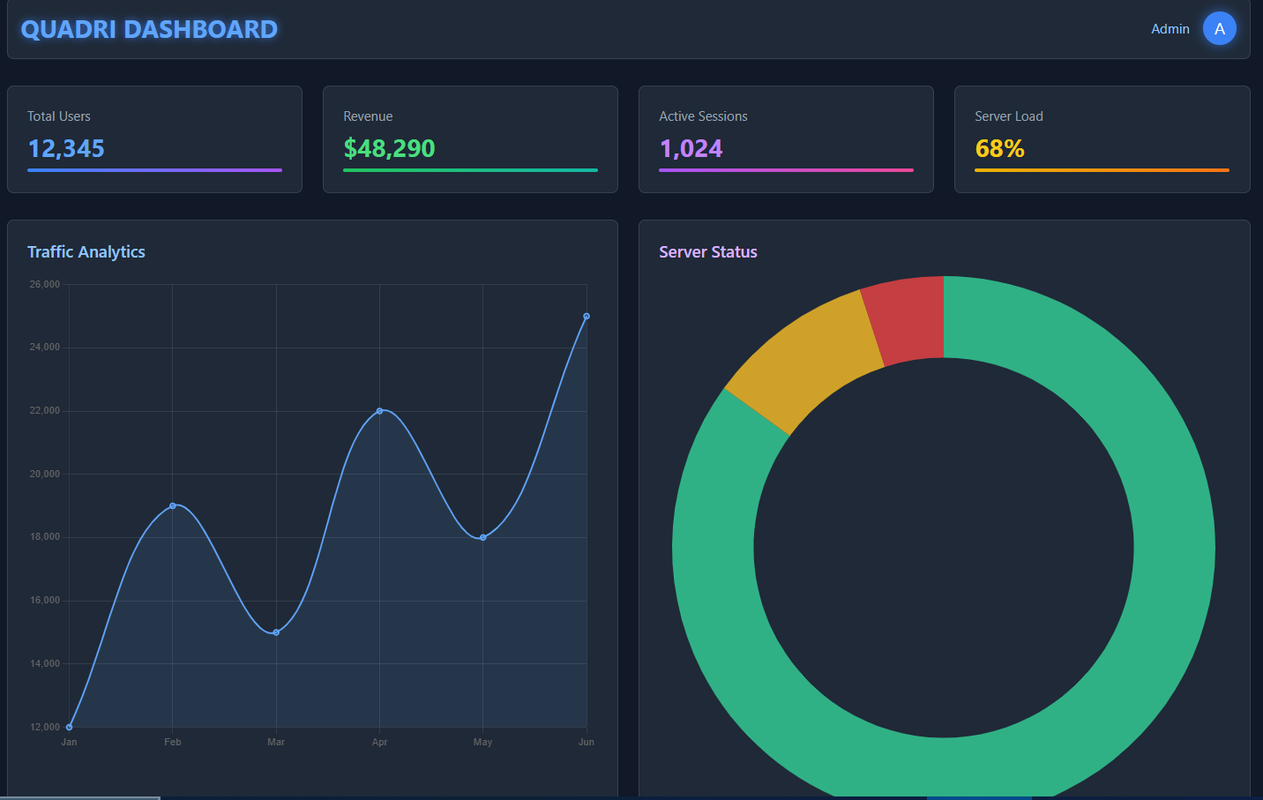The height and width of the screenshot is (800, 1263).
Task: Click the Mar x-axis label
Action: tap(276, 742)
